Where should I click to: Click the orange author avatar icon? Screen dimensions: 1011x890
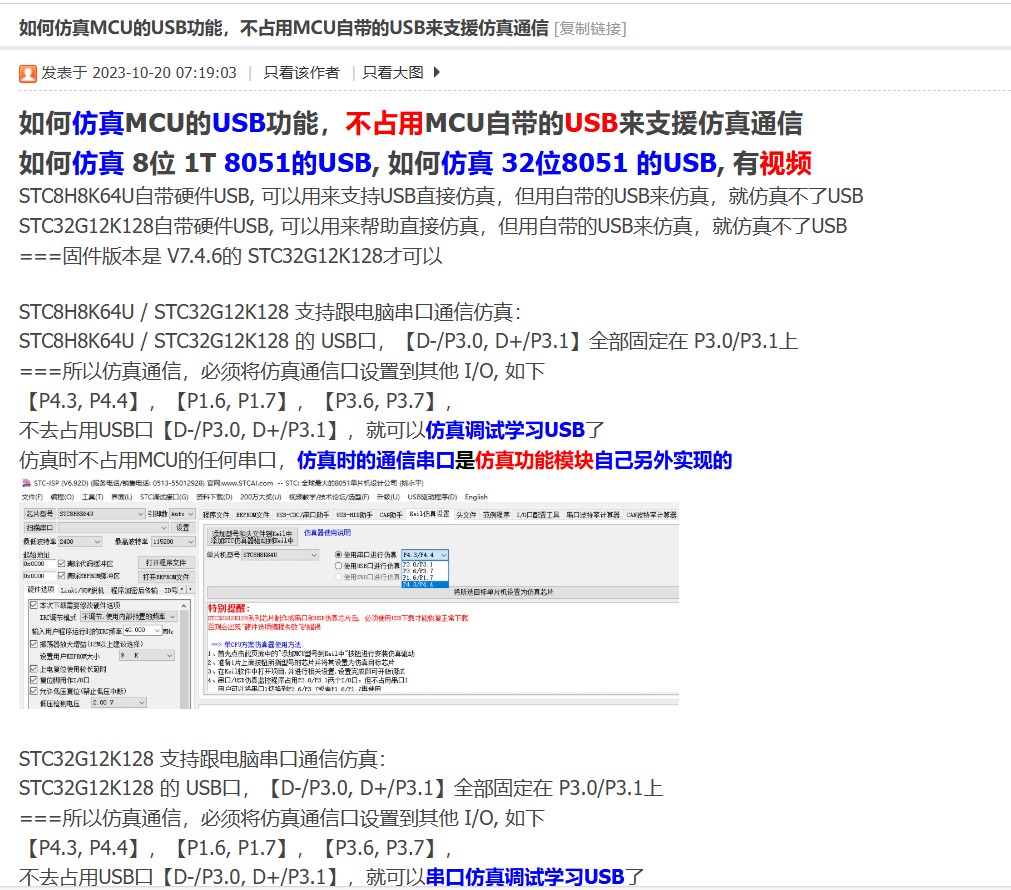(x=28, y=74)
